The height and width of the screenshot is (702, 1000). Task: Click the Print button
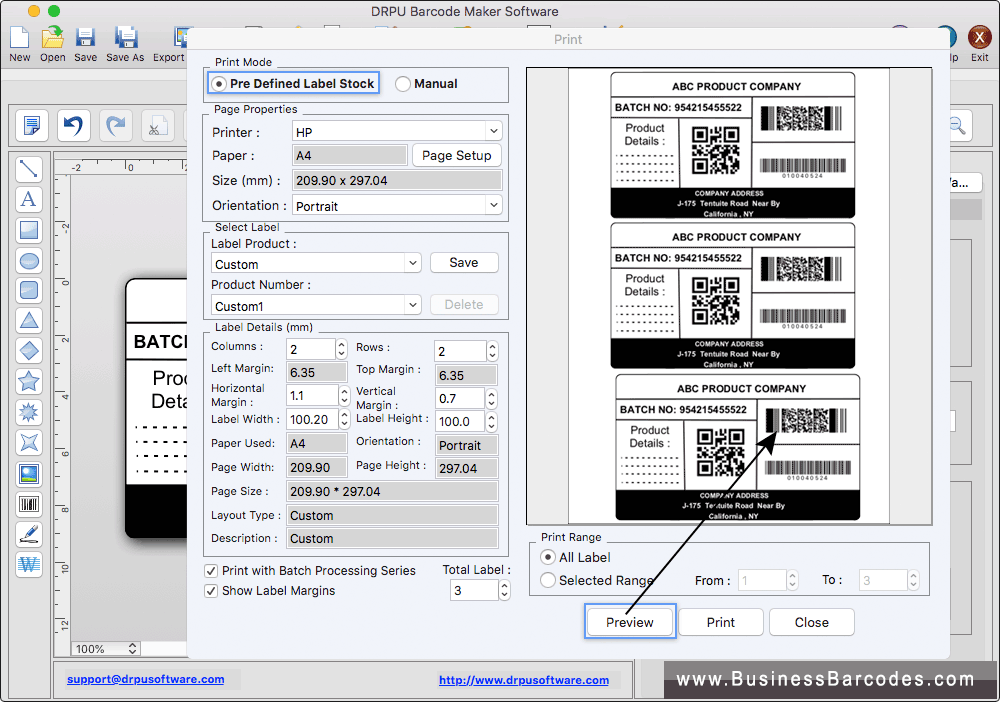[721, 622]
